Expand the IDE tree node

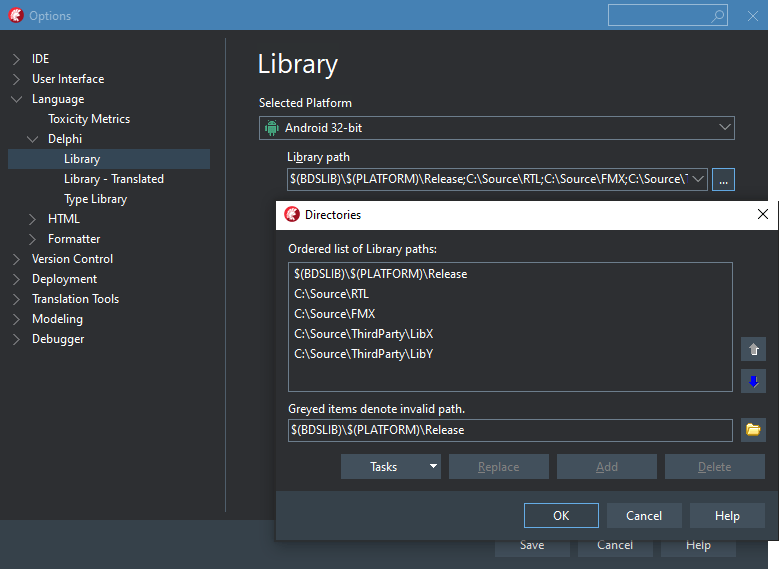tap(17, 59)
